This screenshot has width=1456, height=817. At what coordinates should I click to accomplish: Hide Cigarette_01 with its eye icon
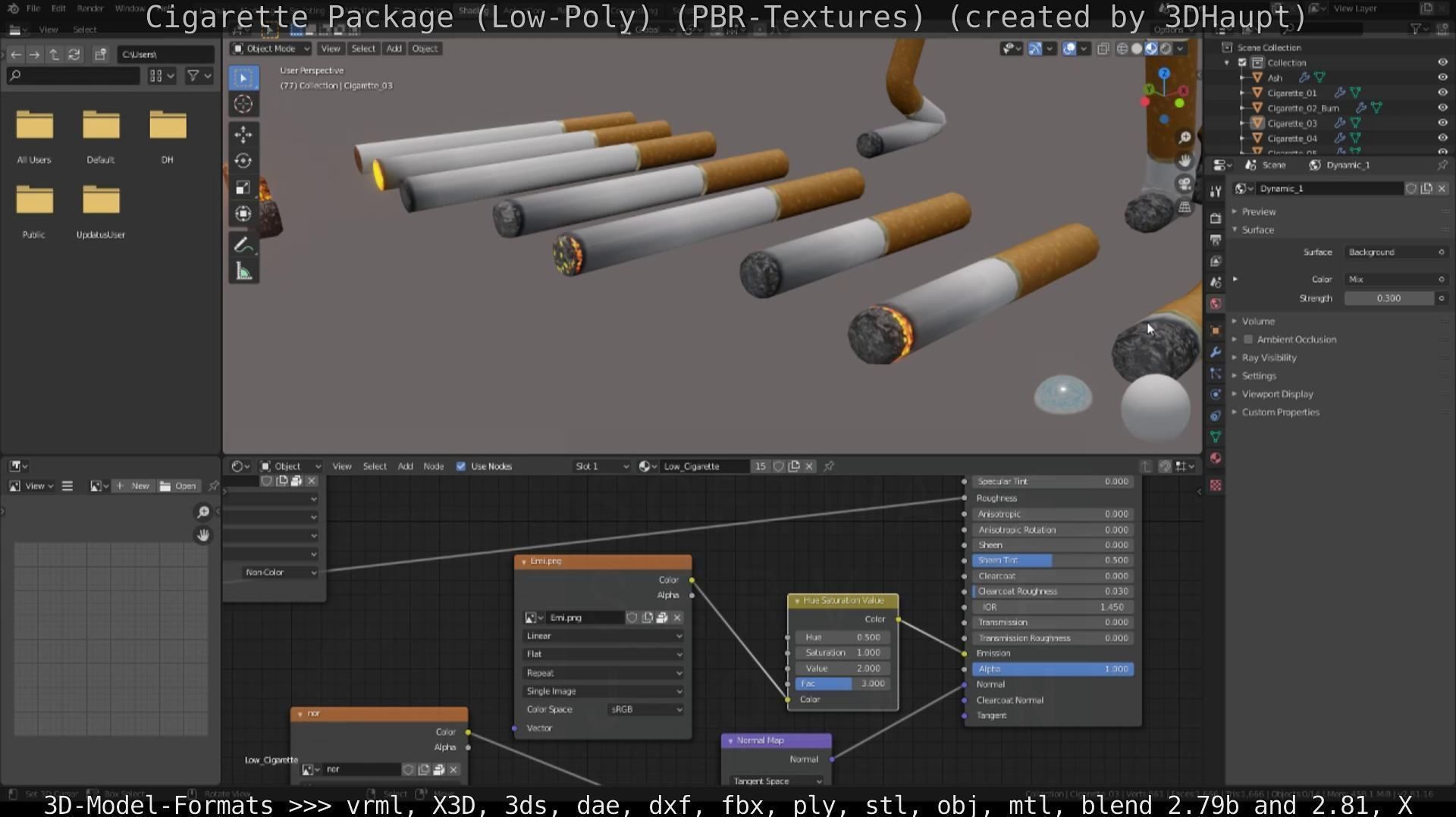[x=1442, y=93]
